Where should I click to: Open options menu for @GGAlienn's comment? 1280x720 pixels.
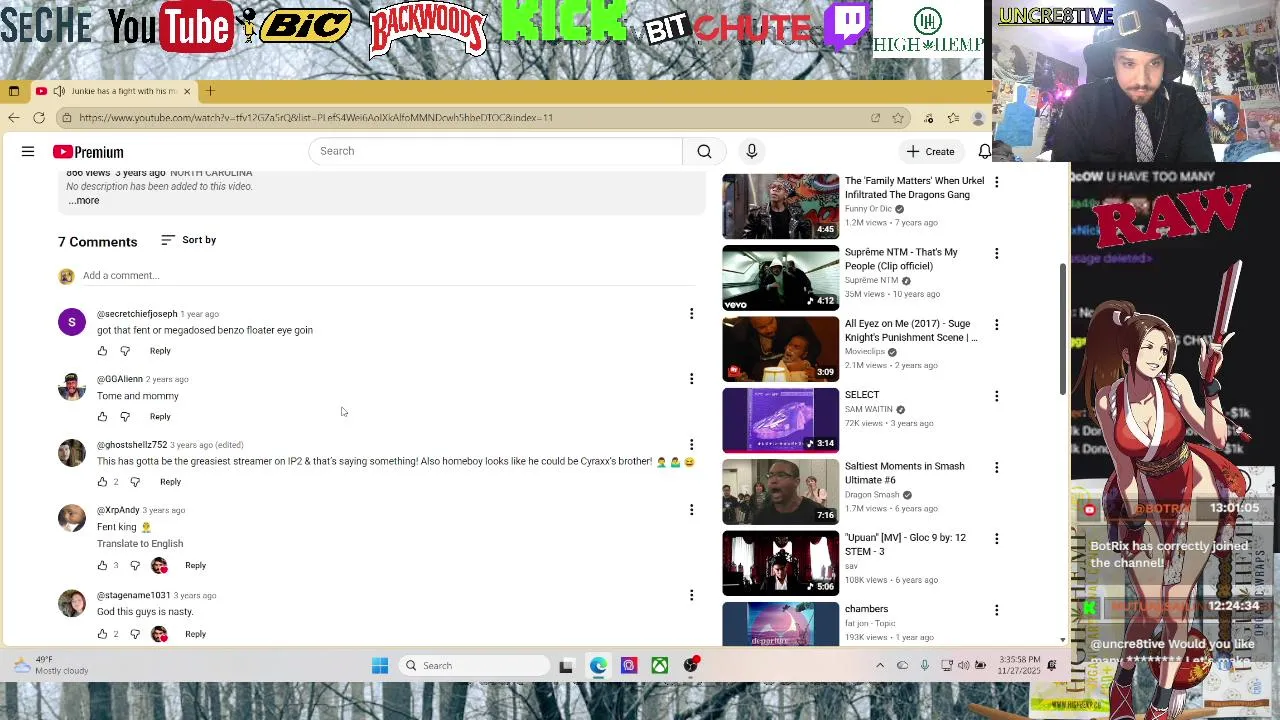pyautogui.click(x=691, y=379)
